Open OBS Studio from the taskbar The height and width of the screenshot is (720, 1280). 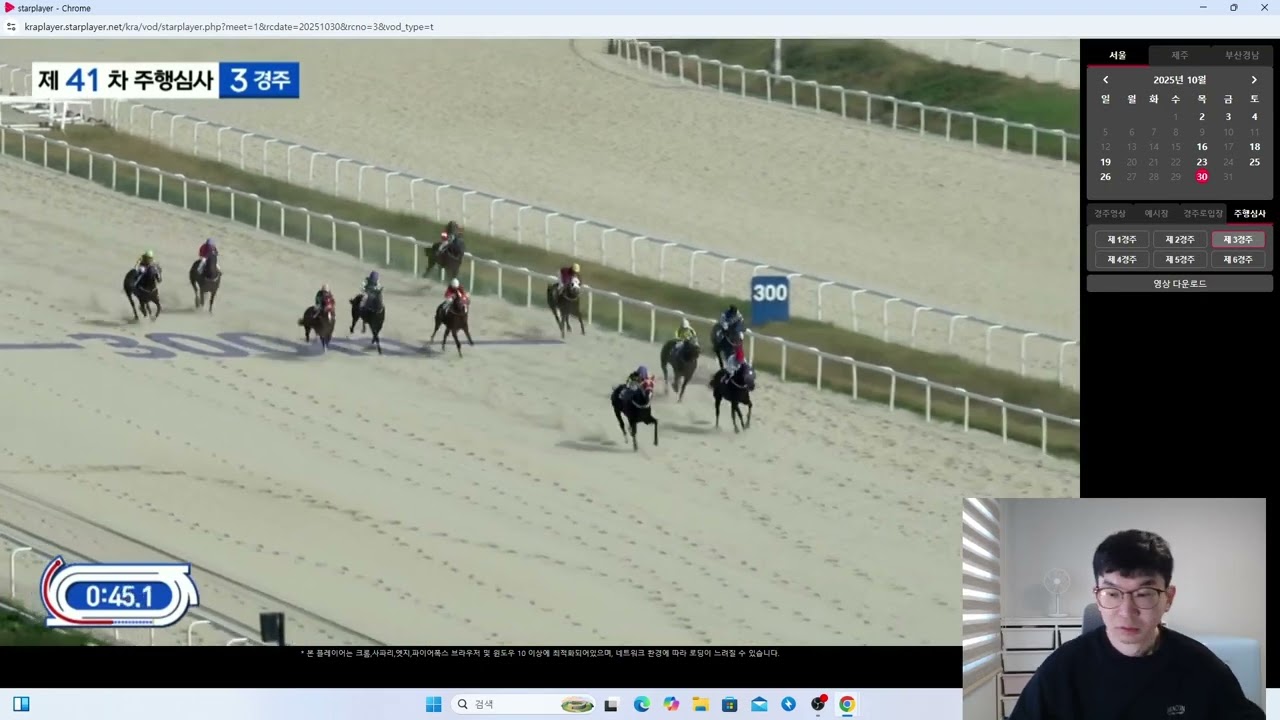point(818,704)
